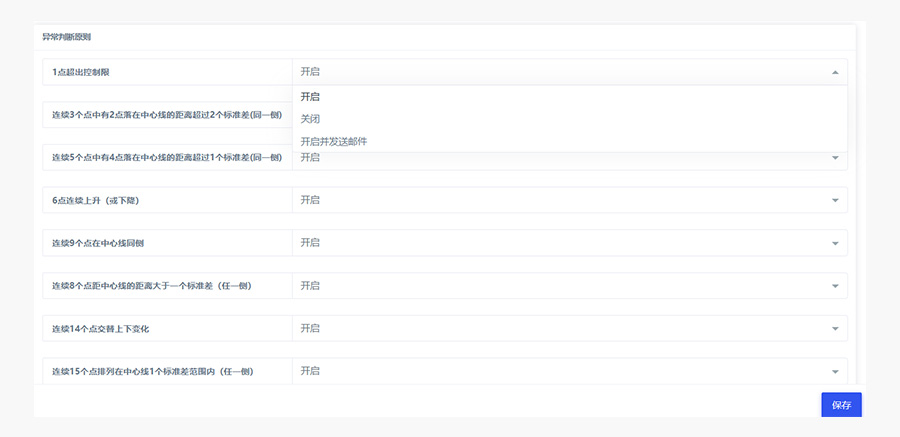Click the '异常判断原则' section header

tap(66, 37)
